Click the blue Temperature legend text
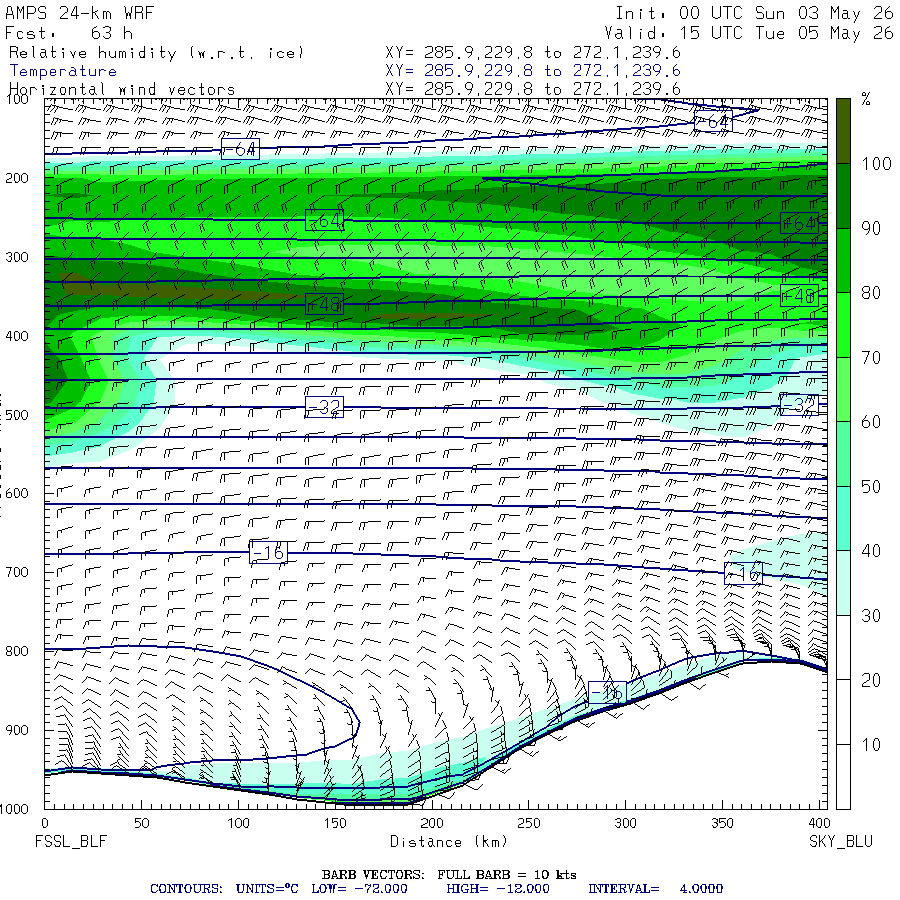Image resolution: width=900 pixels, height=900 pixels. (63, 71)
